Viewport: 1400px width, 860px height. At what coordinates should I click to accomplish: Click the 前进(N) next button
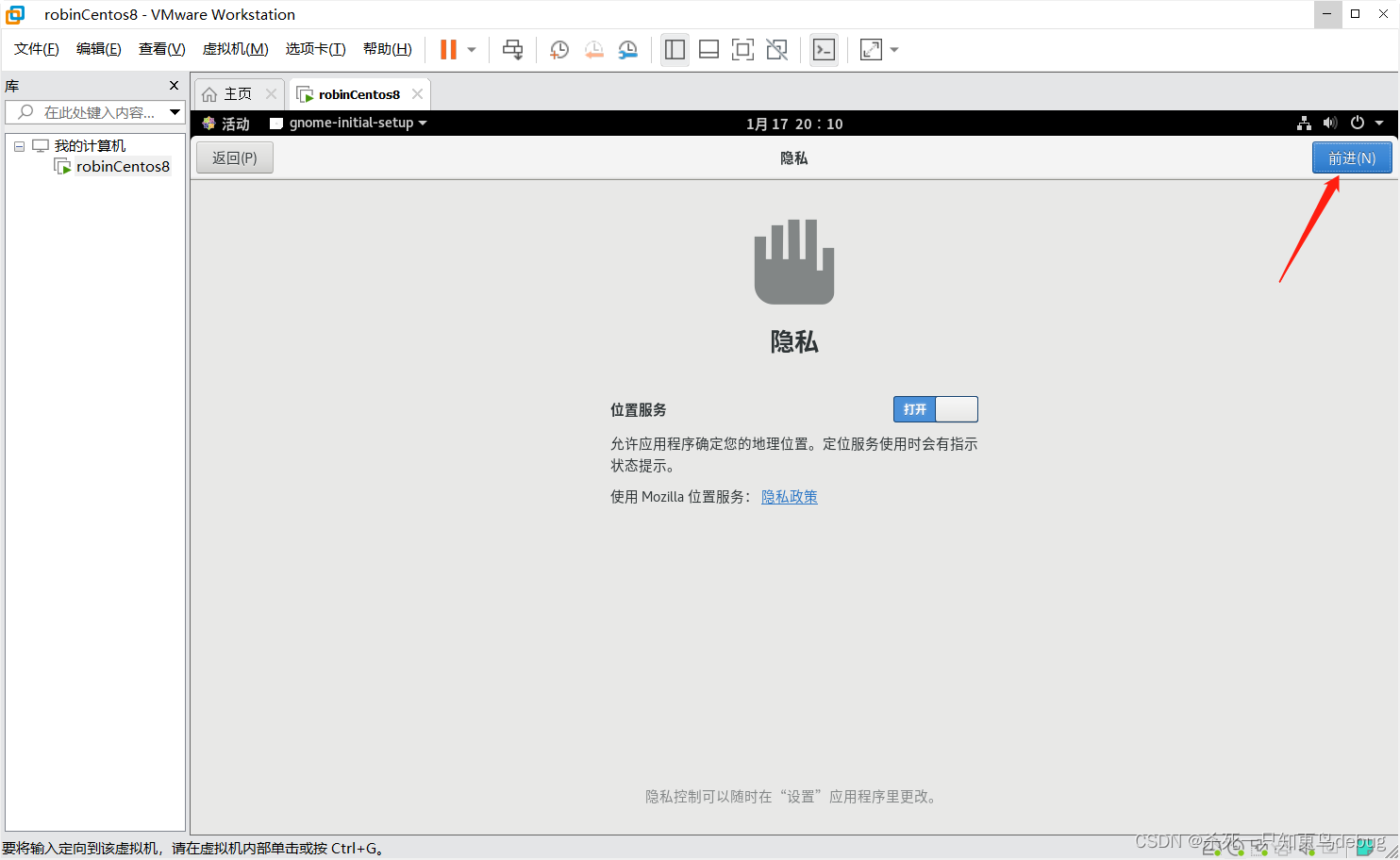click(x=1352, y=158)
